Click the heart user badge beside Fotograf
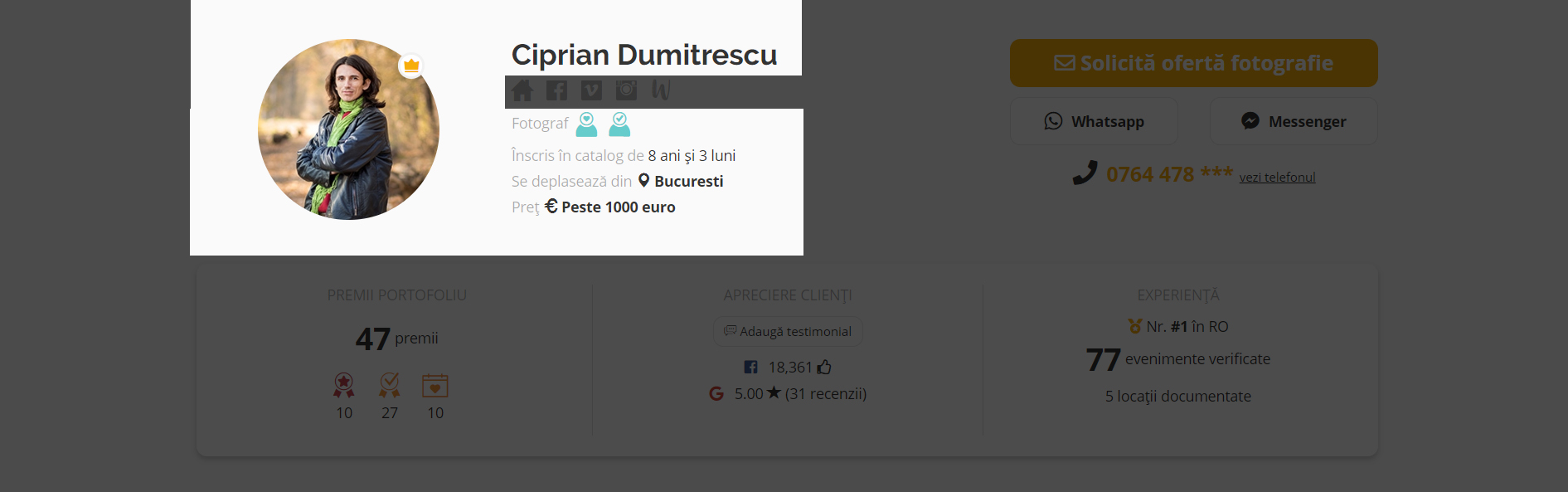This screenshot has height=492, width=1568. 586,124
